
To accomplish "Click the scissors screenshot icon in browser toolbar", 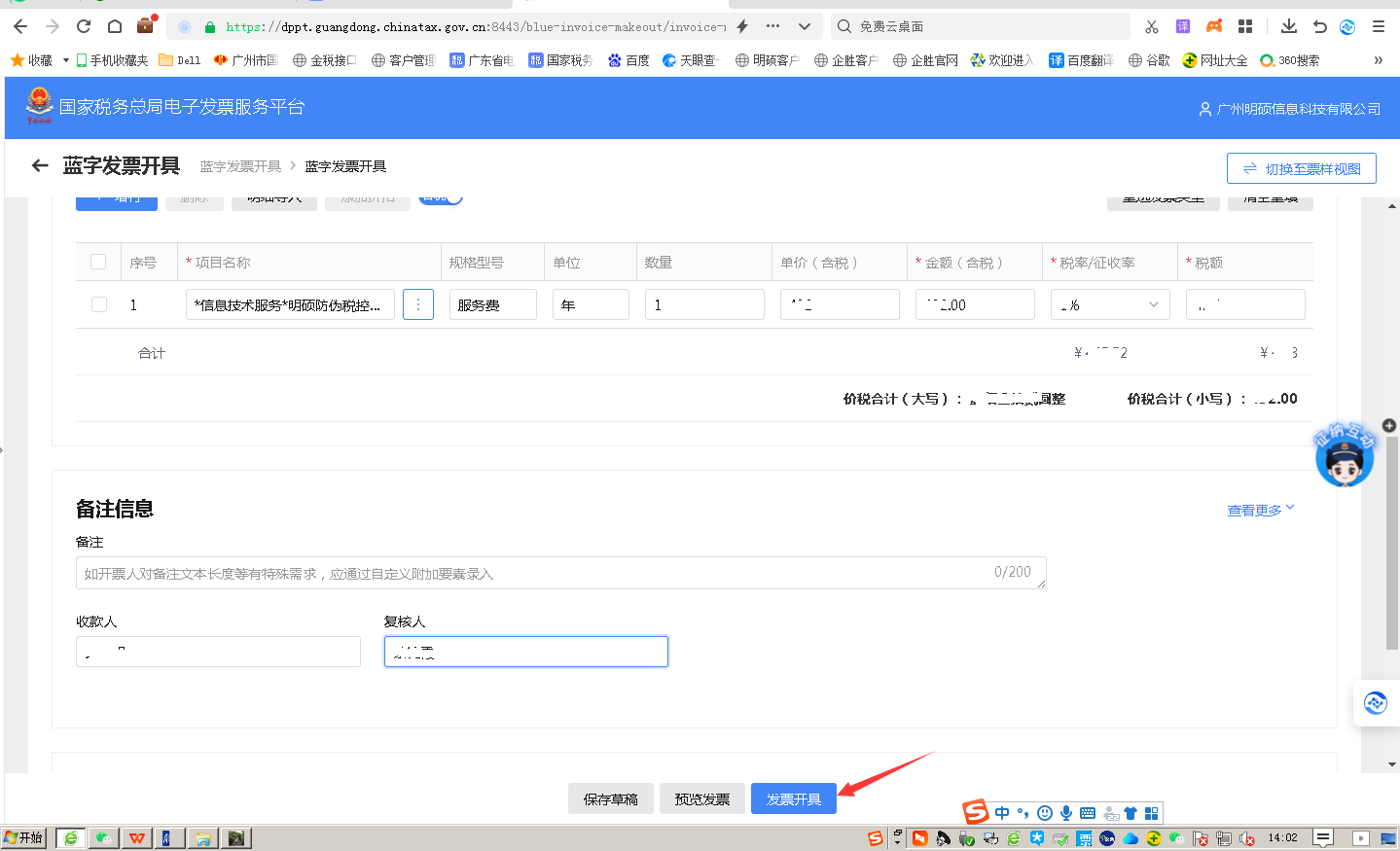I will point(1152,26).
